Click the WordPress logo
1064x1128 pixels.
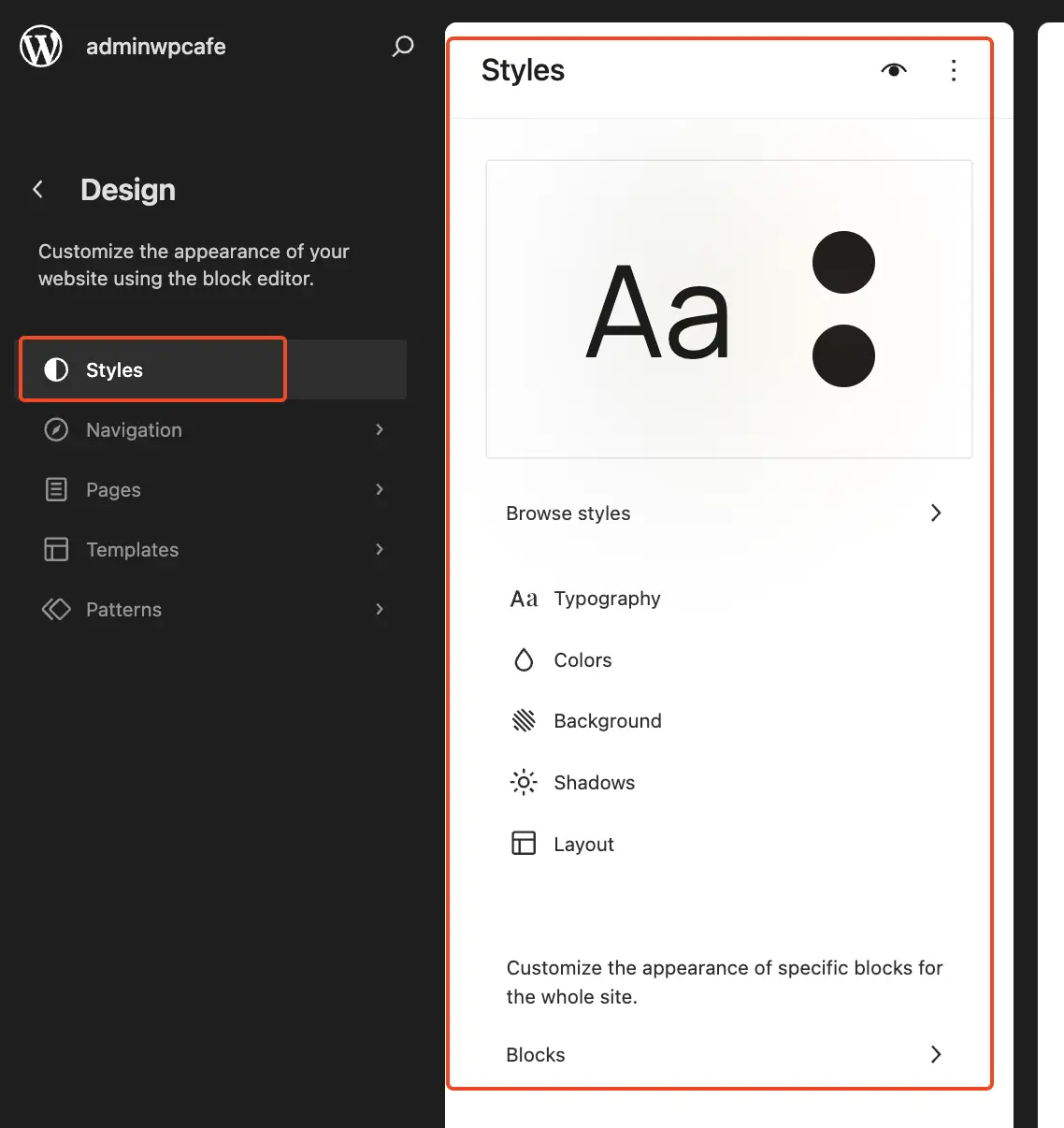click(40, 46)
